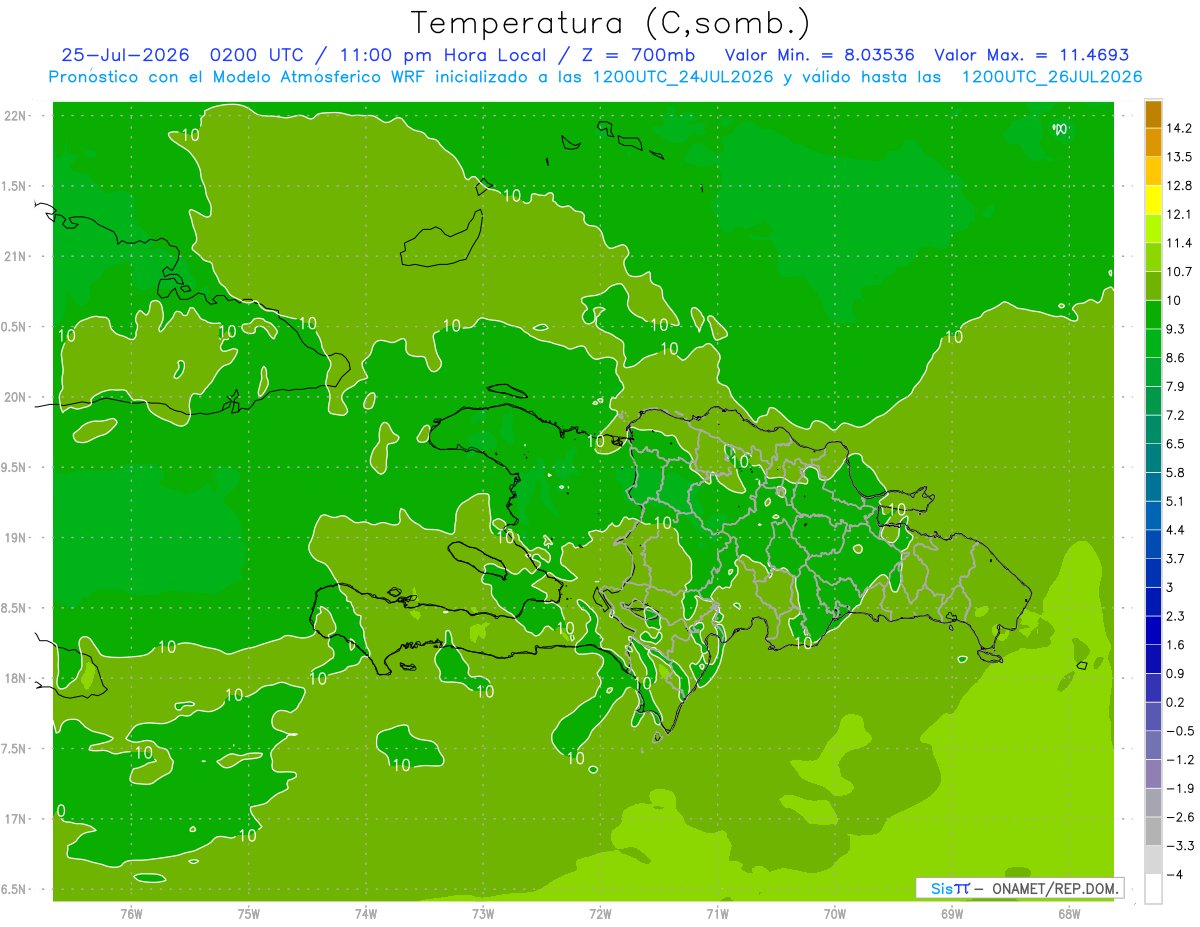
Task: Pick the yellow swatch between 12.1 and 12.8
Action: pos(1153,200)
